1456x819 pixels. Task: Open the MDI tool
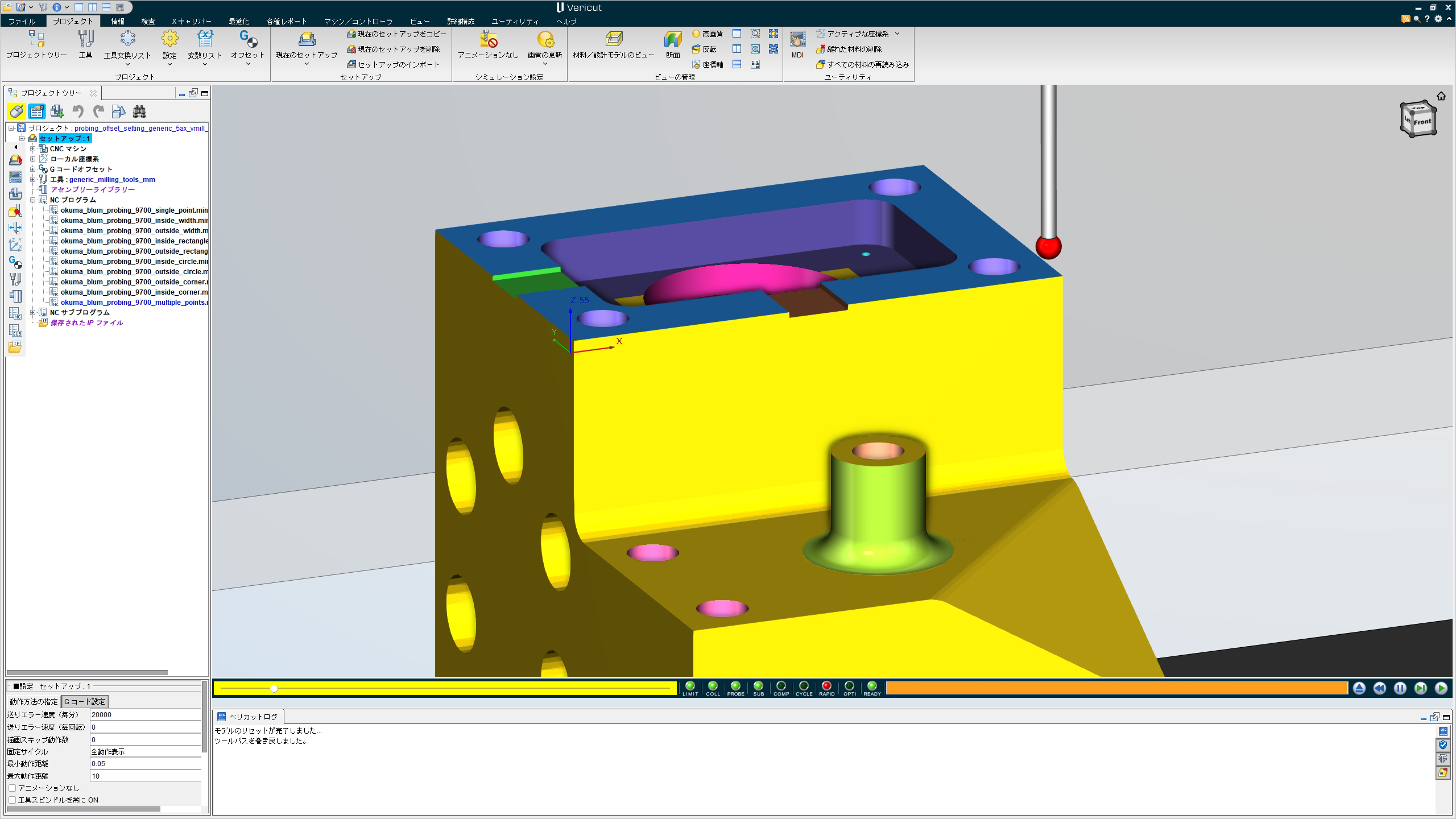pos(797,43)
